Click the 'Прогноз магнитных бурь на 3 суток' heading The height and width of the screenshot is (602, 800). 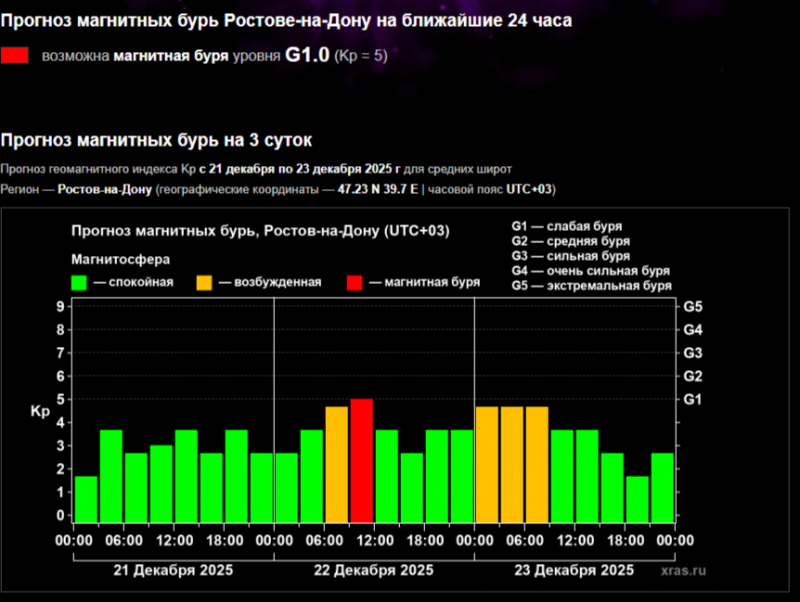pos(163,141)
